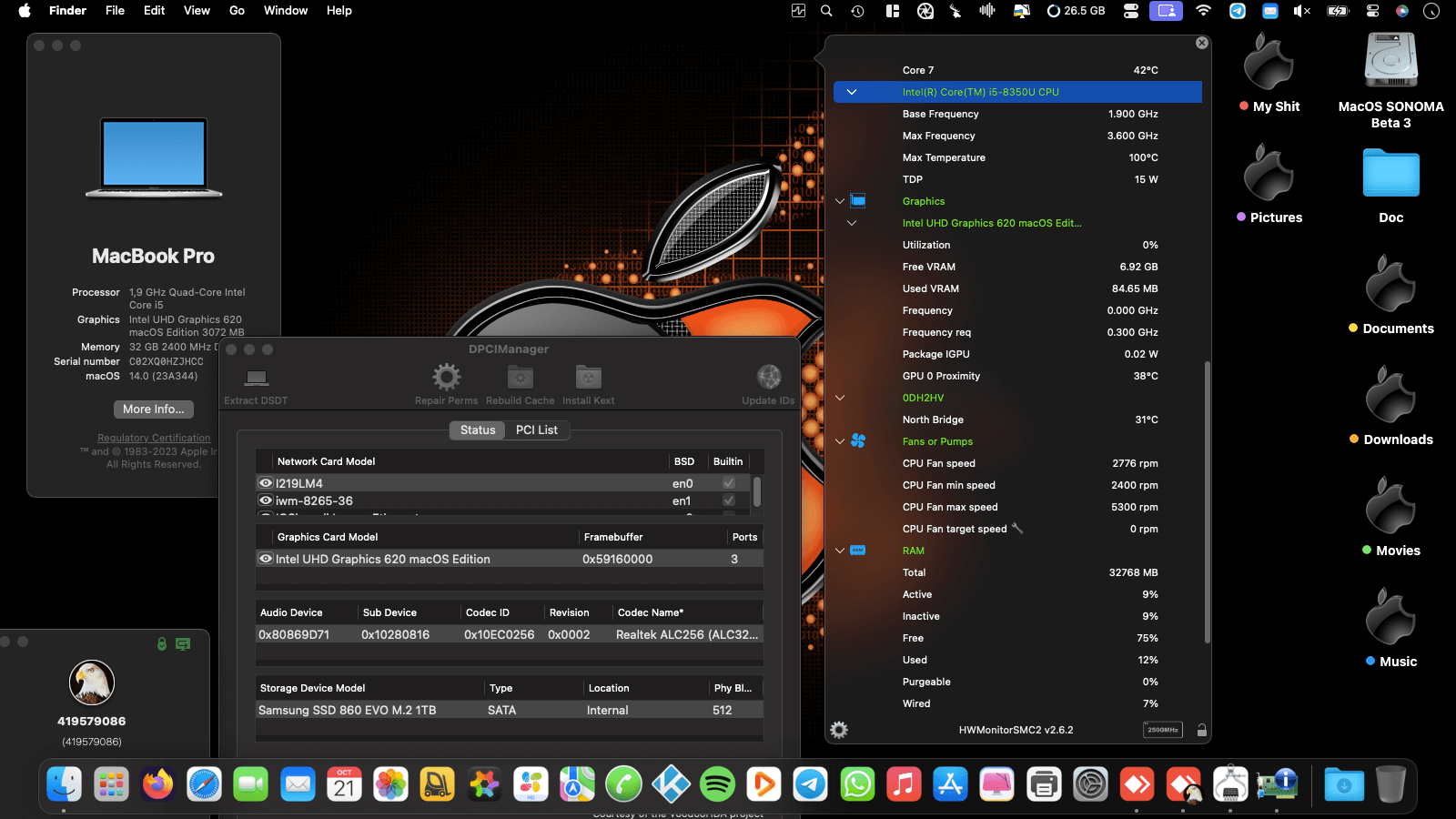Click the Extract DSDT toolbar icon
Screen dimensions: 1456x819
click(x=257, y=377)
